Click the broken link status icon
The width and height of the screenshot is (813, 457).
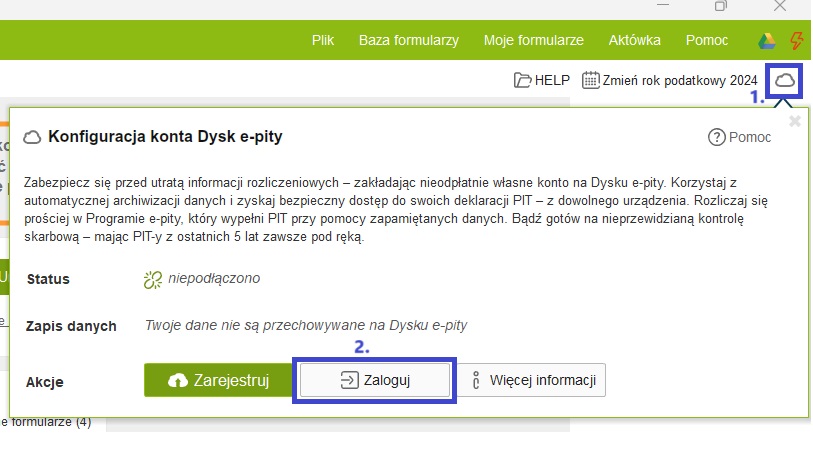[152, 279]
